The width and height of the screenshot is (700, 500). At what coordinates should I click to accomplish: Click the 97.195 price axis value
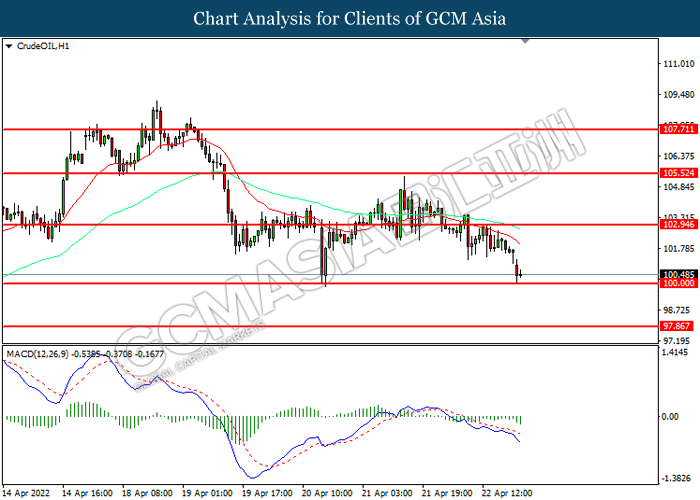pyautogui.click(x=677, y=341)
